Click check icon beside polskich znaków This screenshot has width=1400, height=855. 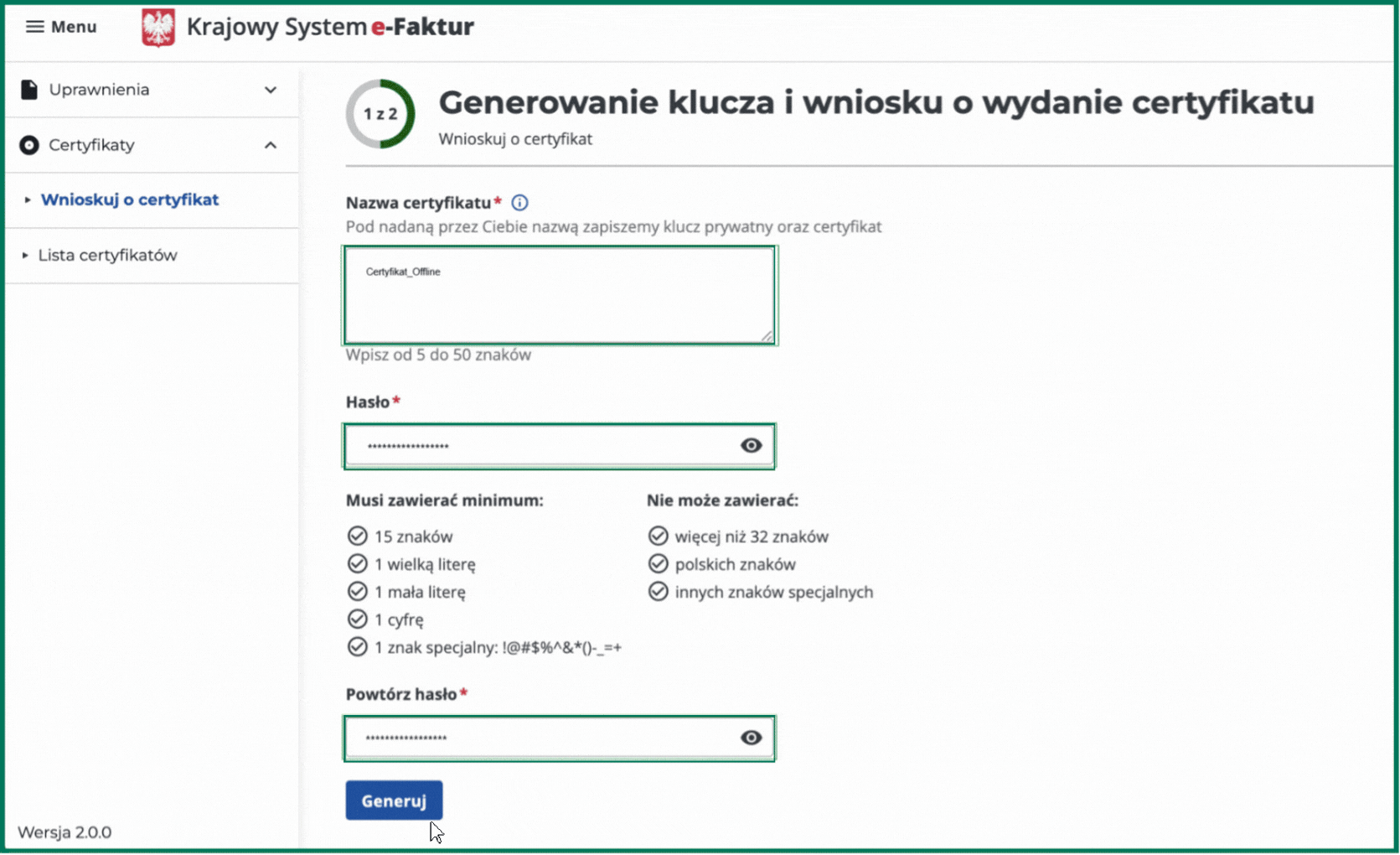pos(659,564)
